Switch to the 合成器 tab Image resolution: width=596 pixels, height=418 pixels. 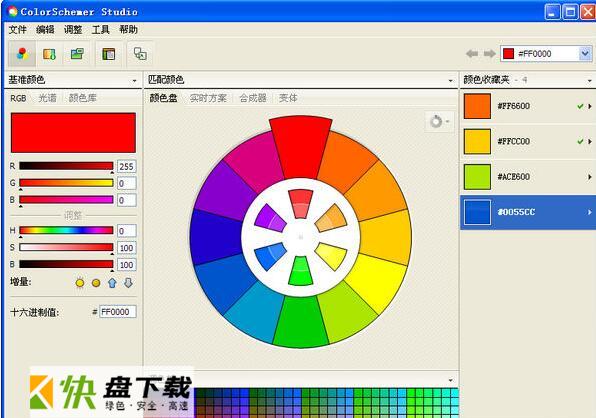(x=253, y=98)
